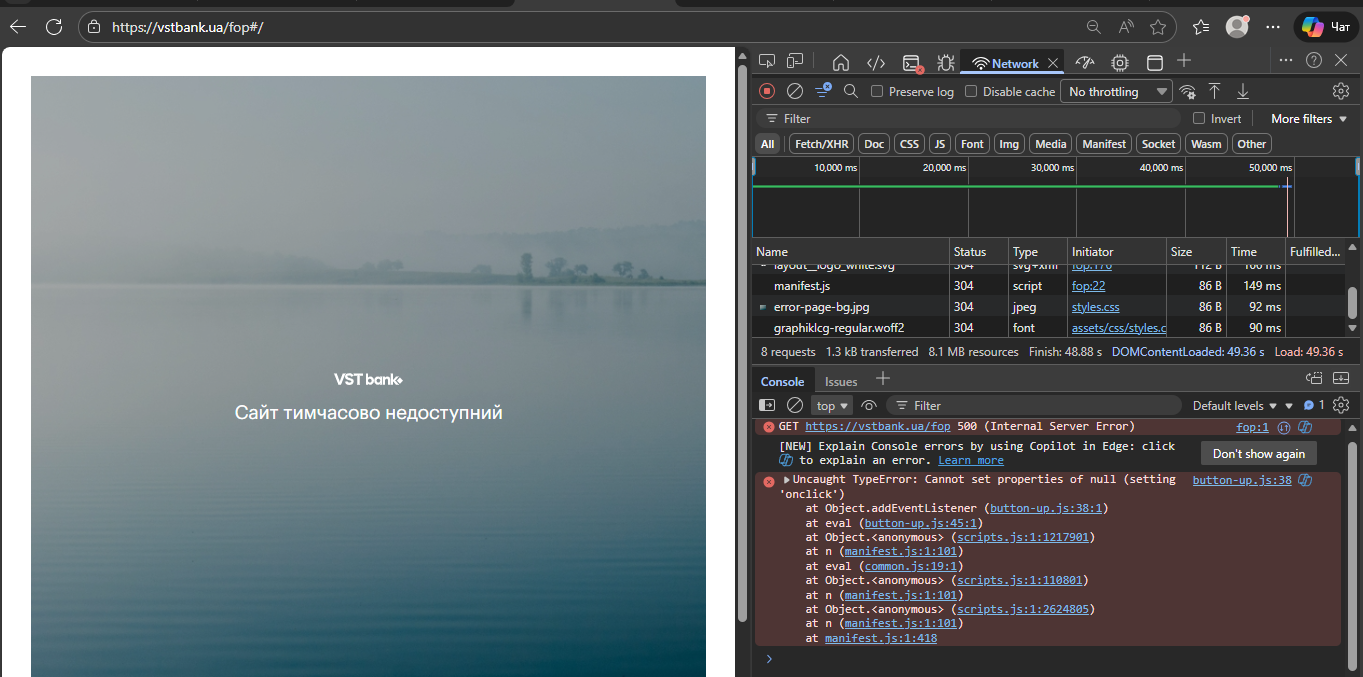The height and width of the screenshot is (677, 1363).
Task: Expand the More filters dropdown
Action: click(1309, 118)
